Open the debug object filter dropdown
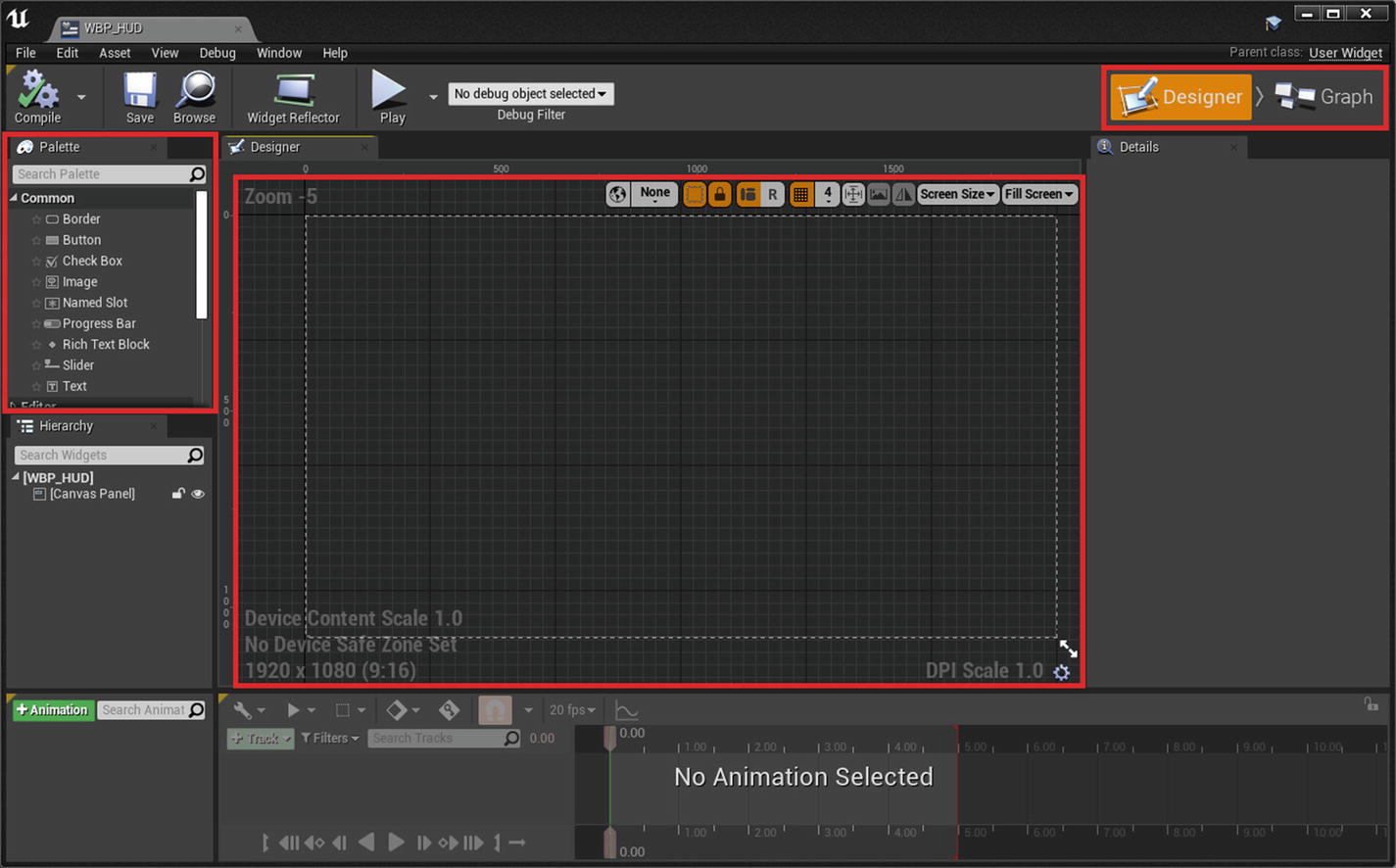This screenshot has height=868, width=1396. 531,94
